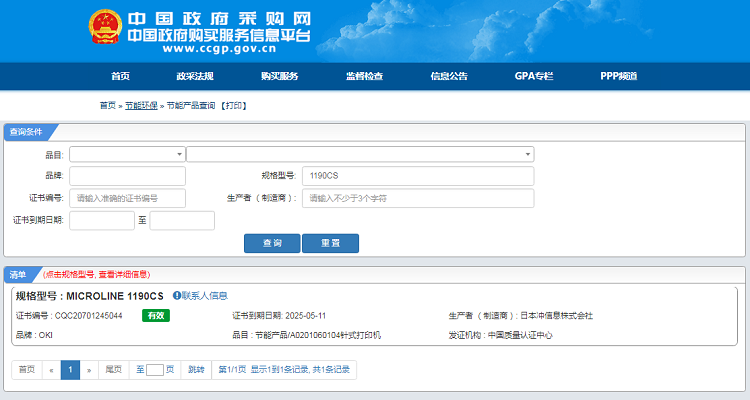The width and height of the screenshot is (750, 400).
Task: Open 信息公告 menu item
Action: click(x=449, y=76)
